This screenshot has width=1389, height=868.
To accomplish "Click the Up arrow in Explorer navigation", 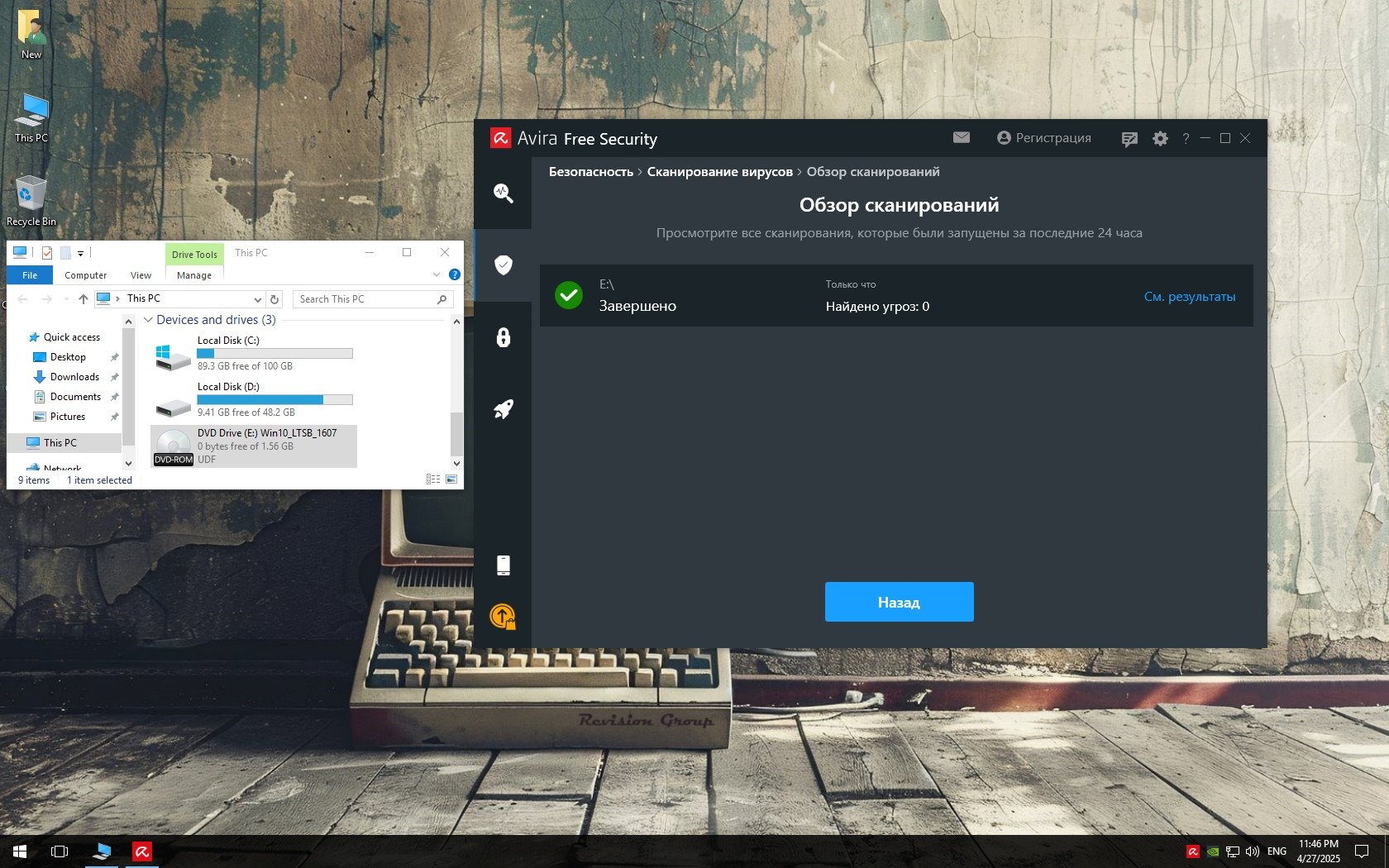I will pos(83,299).
